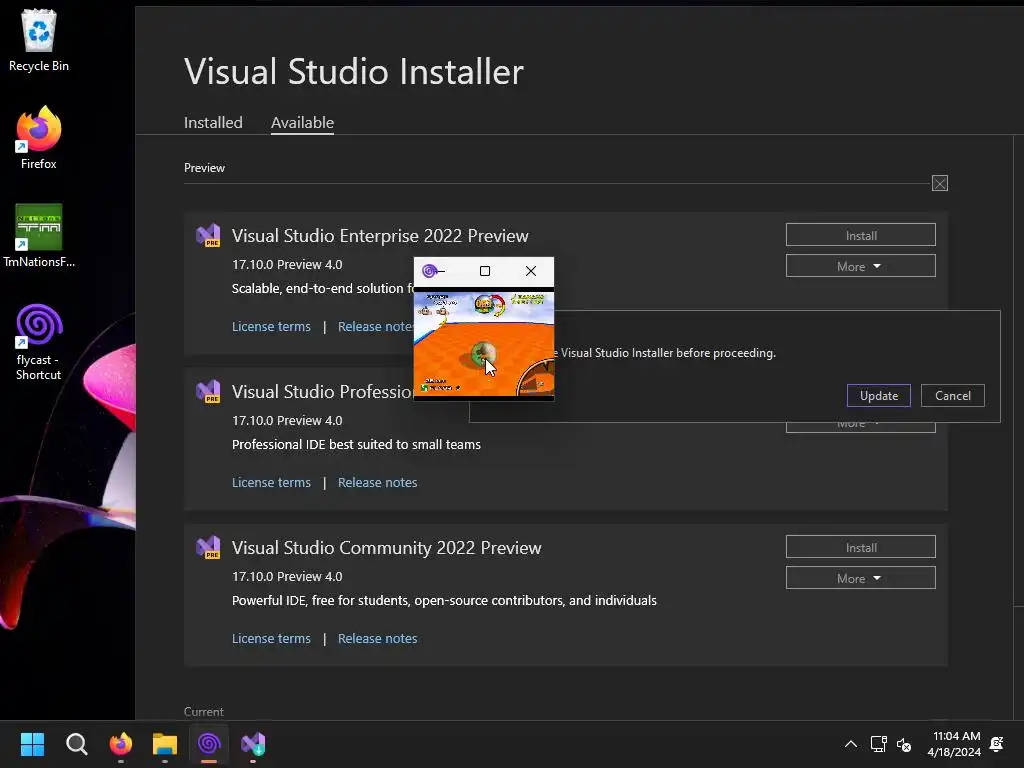
Task: Dismiss the Preview section with the X box
Action: pos(940,184)
